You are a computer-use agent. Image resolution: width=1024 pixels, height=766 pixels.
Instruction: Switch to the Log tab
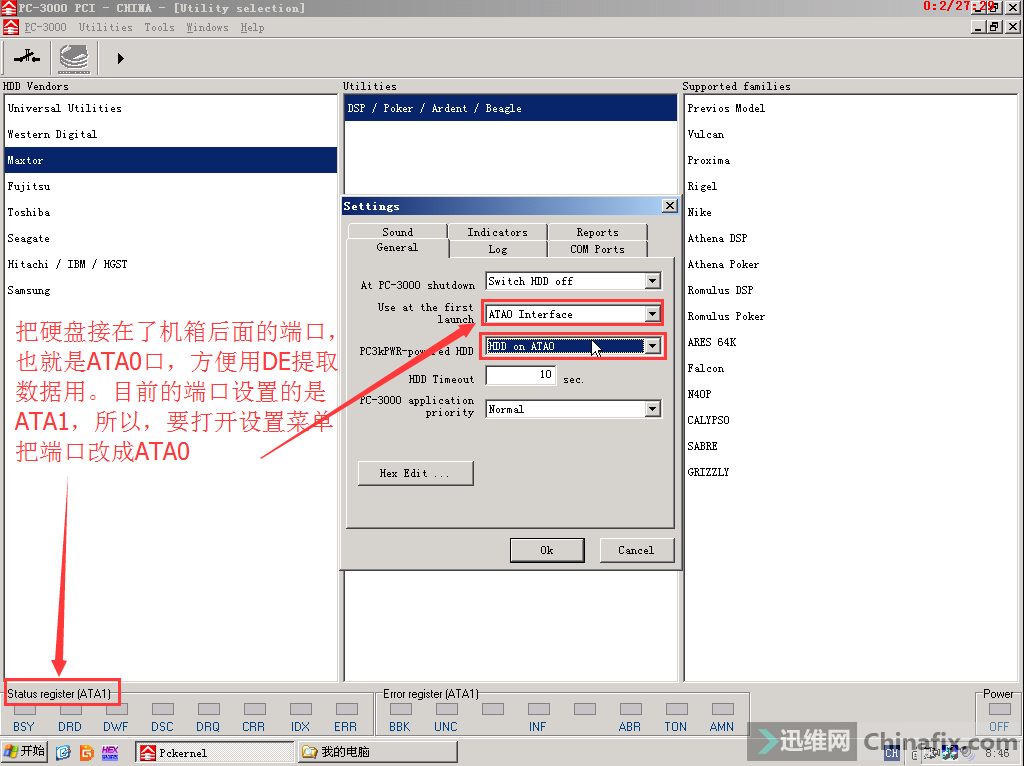498,249
